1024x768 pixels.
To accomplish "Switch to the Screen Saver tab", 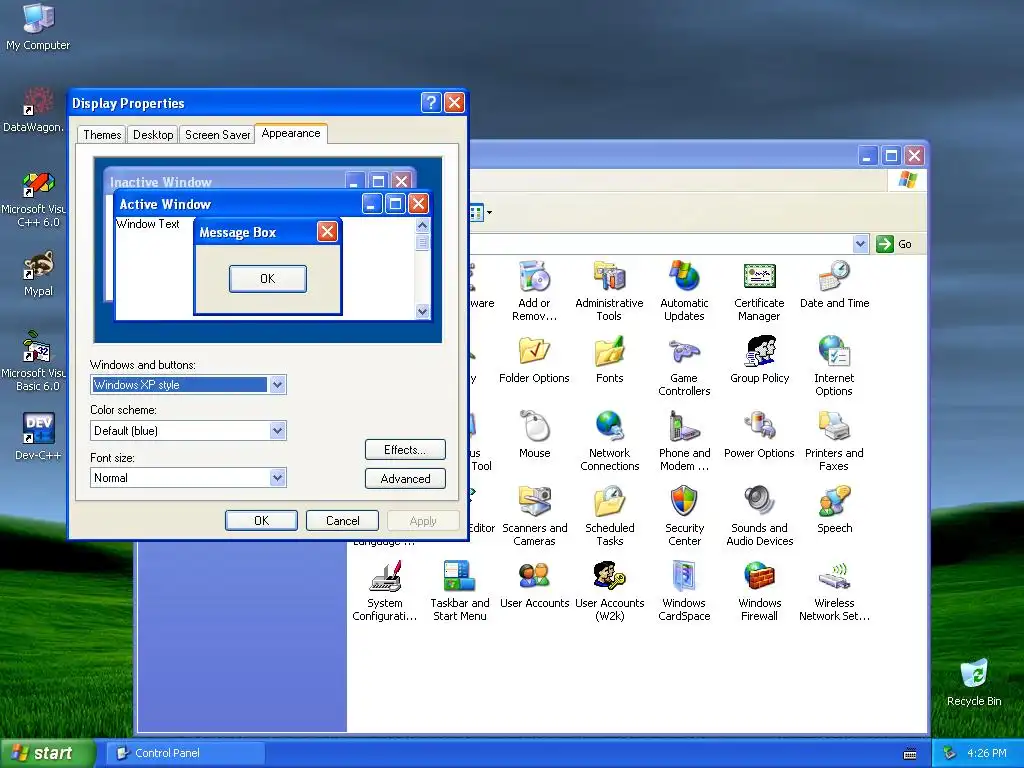I will point(217,135).
